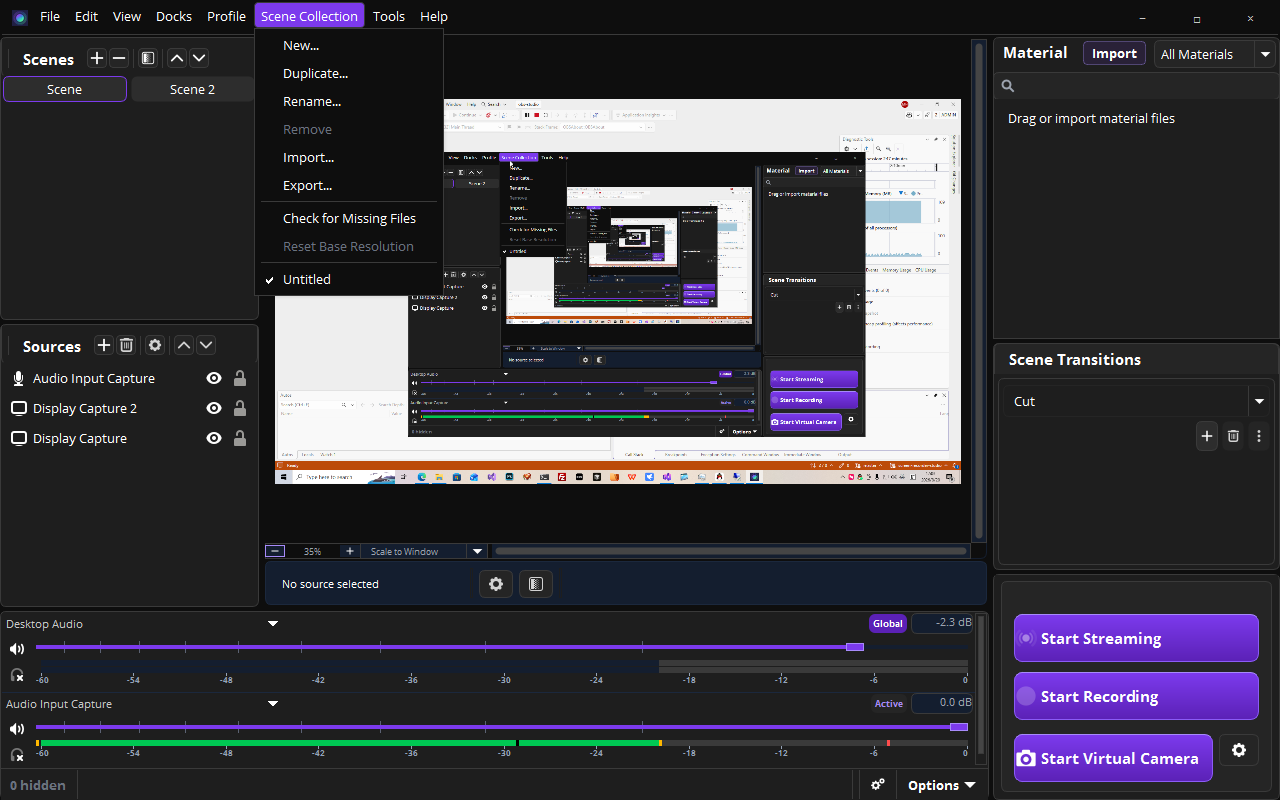The height and width of the screenshot is (800, 1280).
Task: Remove scene transition trash icon
Action: tap(1233, 436)
